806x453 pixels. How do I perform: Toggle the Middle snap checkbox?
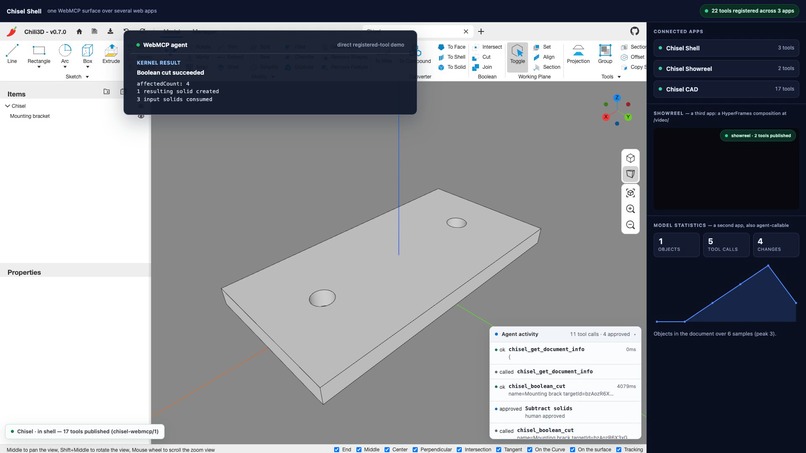tap(359, 449)
